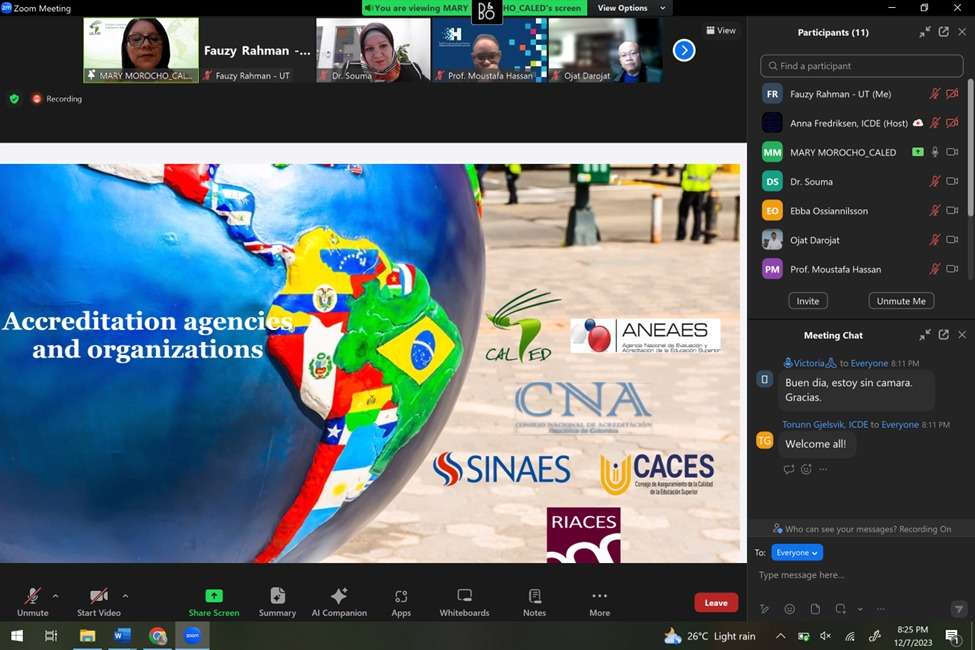Reply to the Welcome all! message
This screenshot has width=975, height=650.
point(789,470)
